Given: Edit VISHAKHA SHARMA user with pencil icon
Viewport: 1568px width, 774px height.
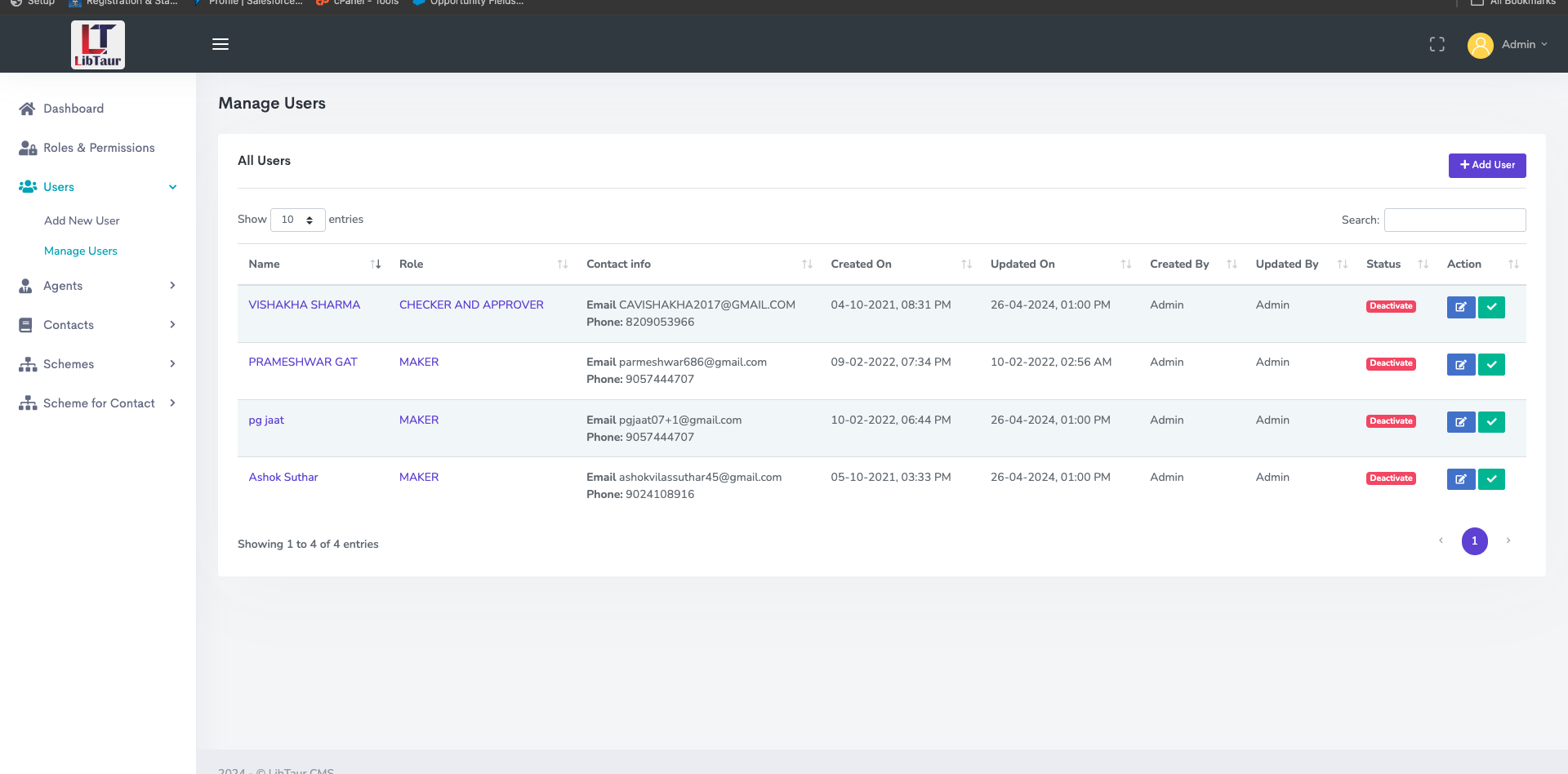Looking at the screenshot, I should (x=1460, y=307).
